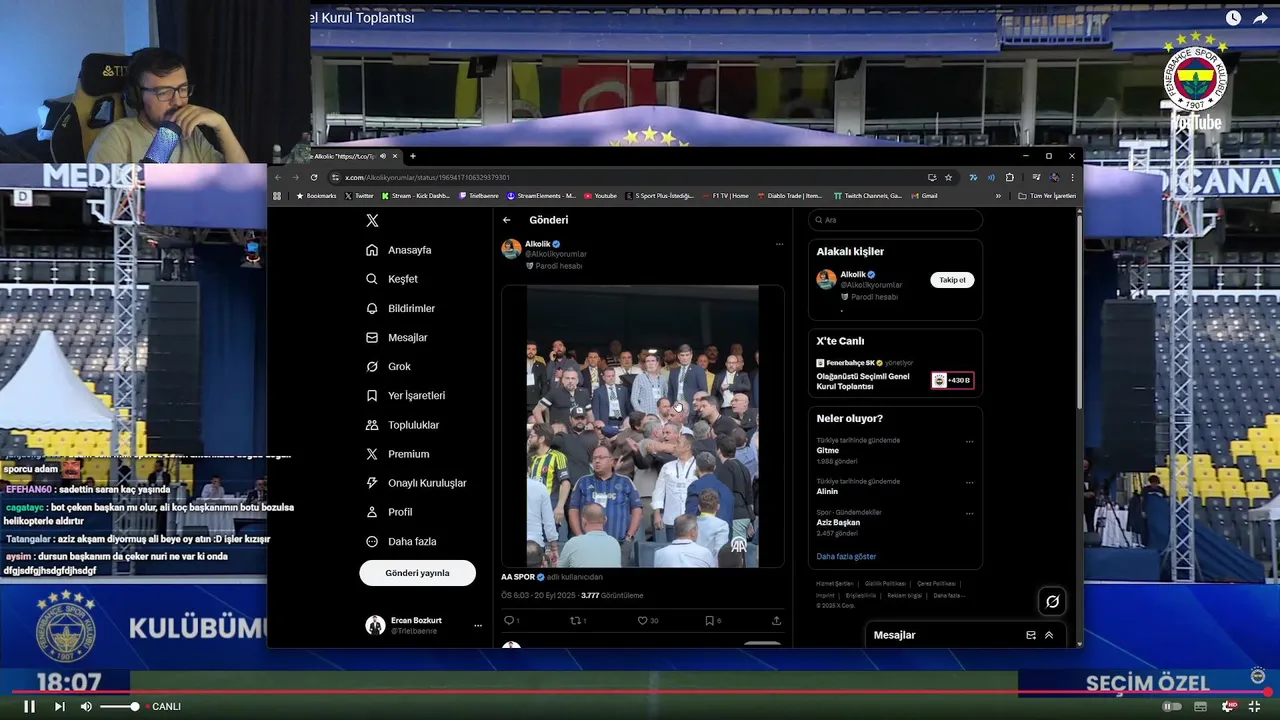Viewport: 1280px width, 720px height.
Task: Bookmark the tweet with bookmark icon
Action: coord(709,621)
